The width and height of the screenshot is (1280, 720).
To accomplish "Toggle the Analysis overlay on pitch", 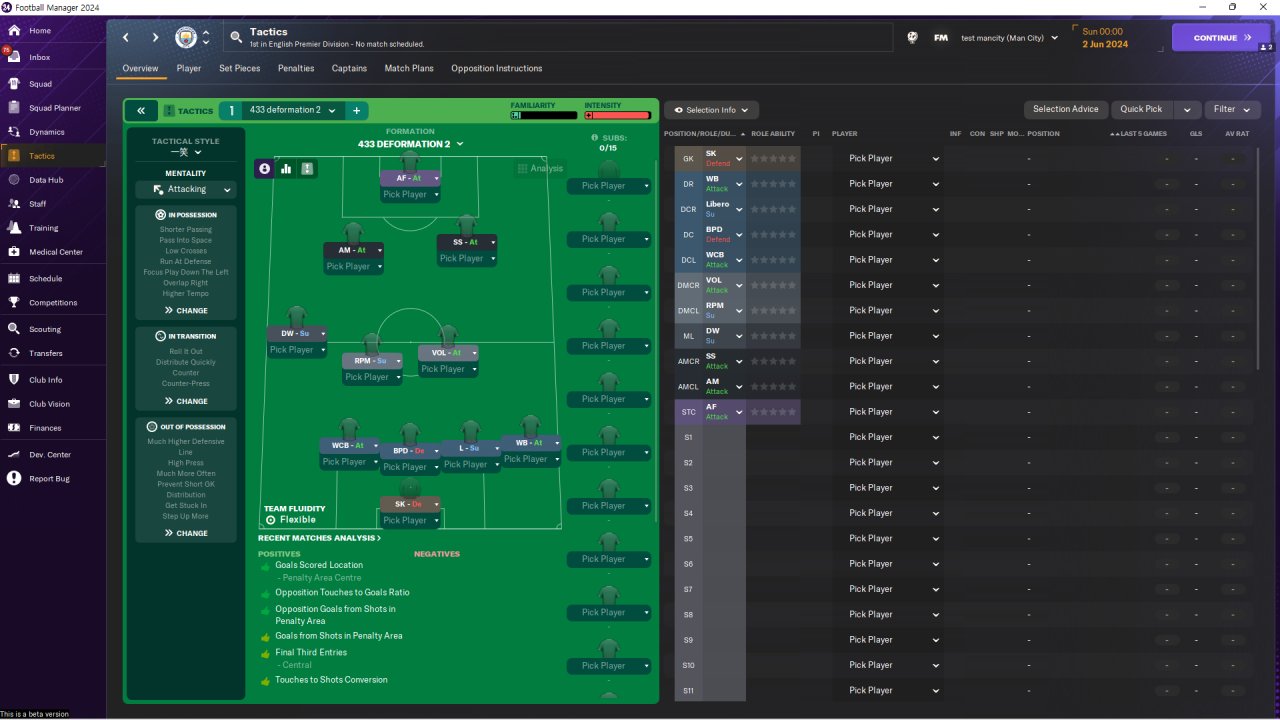I will [x=540, y=169].
